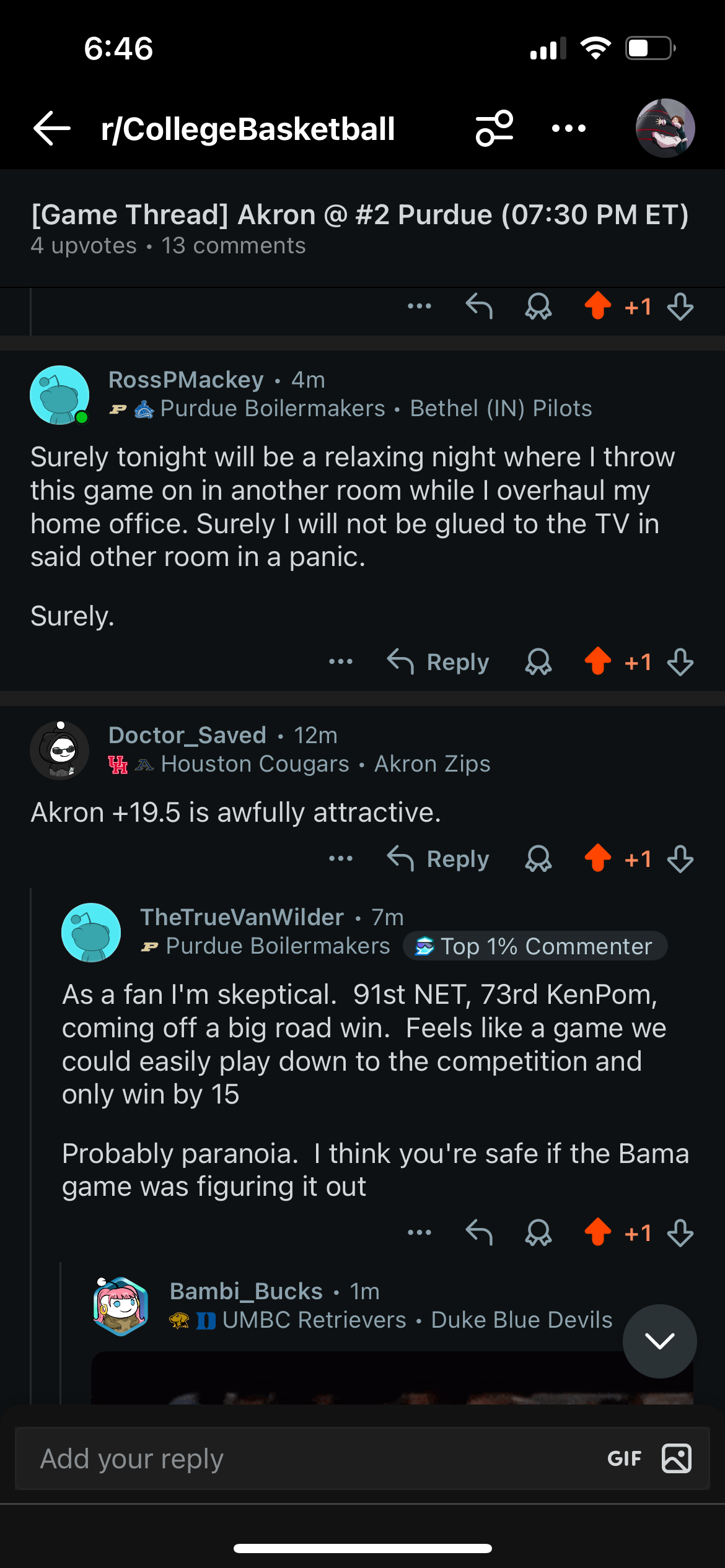Toggle the upvote on RossPMackey's comment
This screenshot has width=725, height=1568.
click(598, 661)
